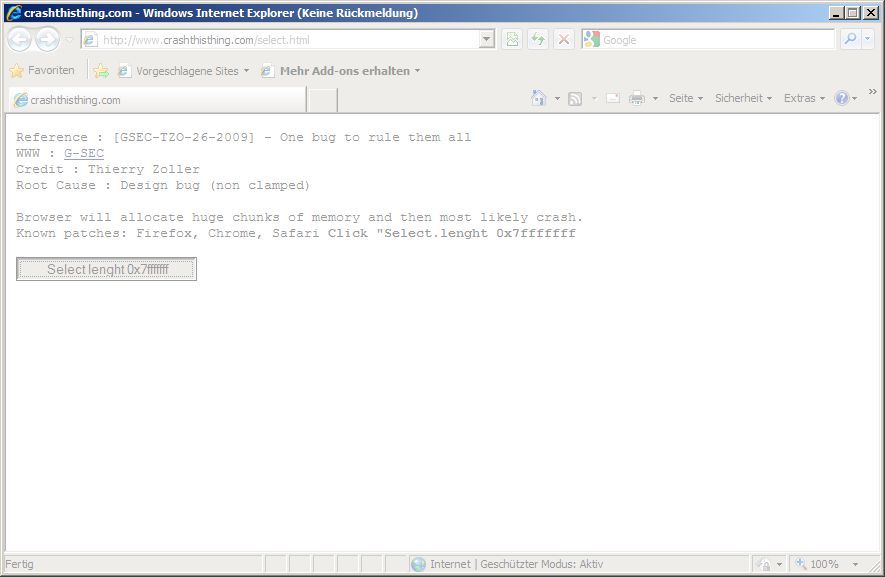Click the security lock status icon
885x577 pixels.
coord(765,564)
